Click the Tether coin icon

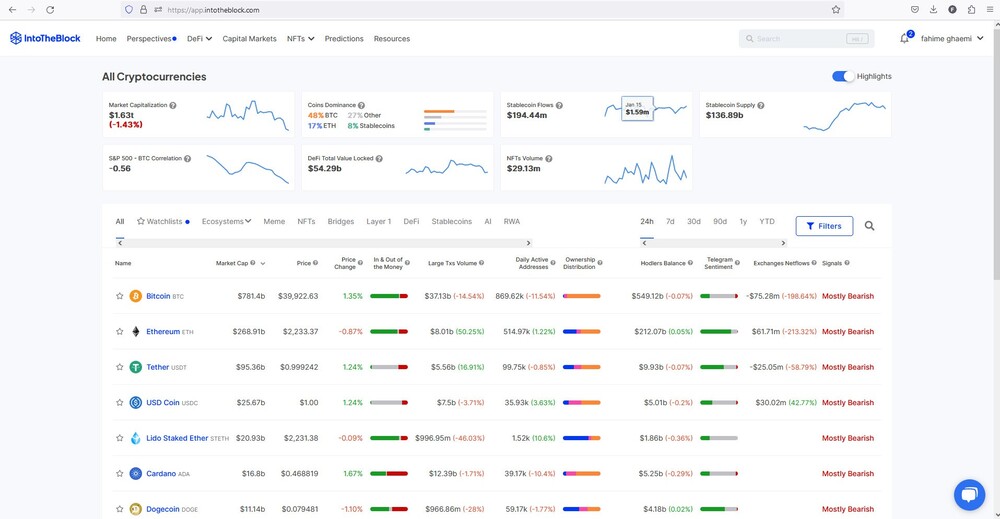point(135,367)
